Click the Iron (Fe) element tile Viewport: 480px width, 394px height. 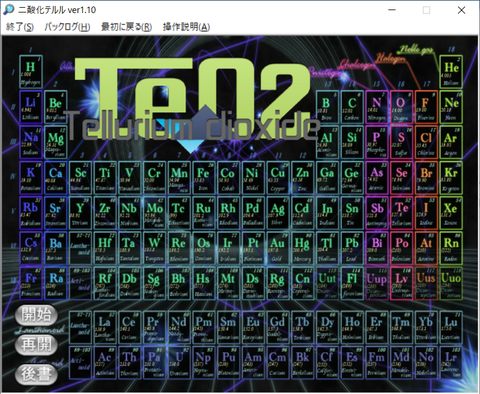click(204, 178)
